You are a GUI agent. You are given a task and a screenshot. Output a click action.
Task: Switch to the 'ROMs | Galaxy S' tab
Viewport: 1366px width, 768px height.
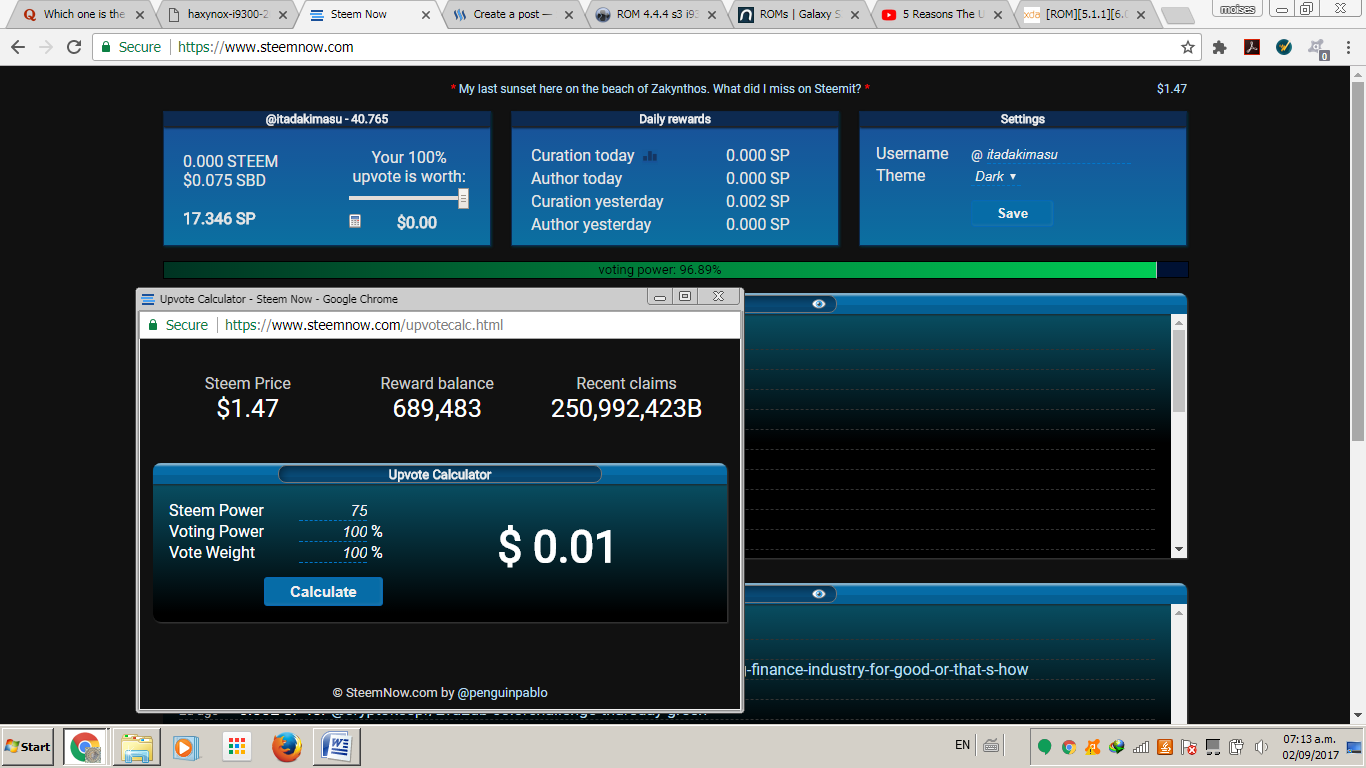point(797,15)
